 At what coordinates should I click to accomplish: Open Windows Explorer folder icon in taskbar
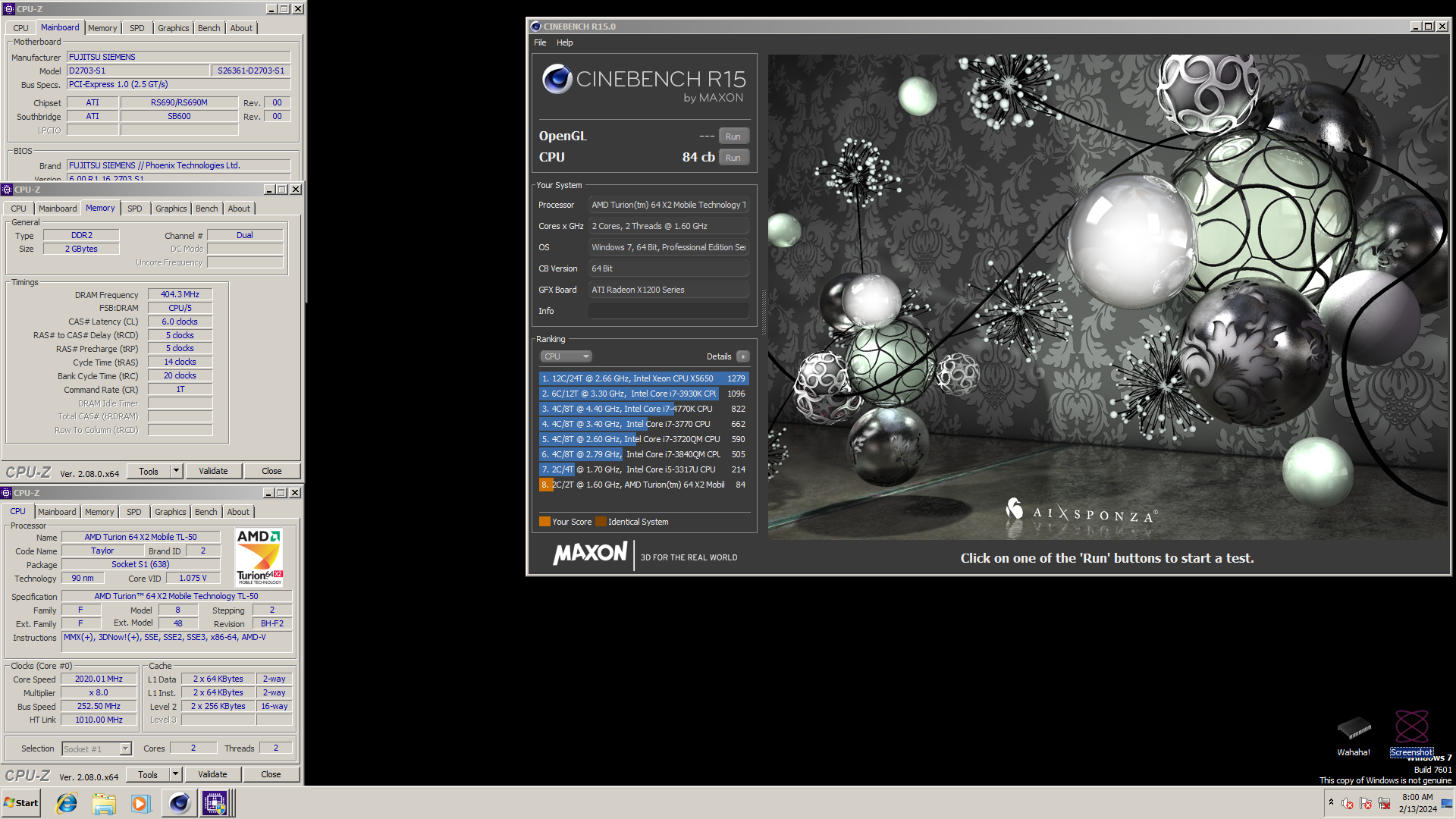coord(104,803)
